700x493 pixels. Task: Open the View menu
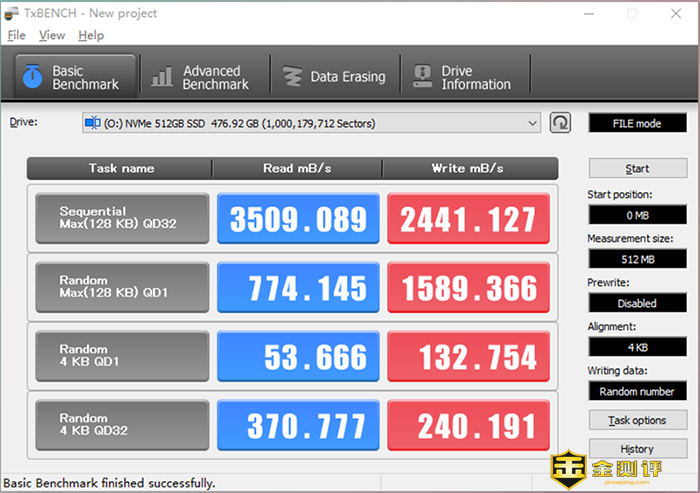(x=52, y=35)
